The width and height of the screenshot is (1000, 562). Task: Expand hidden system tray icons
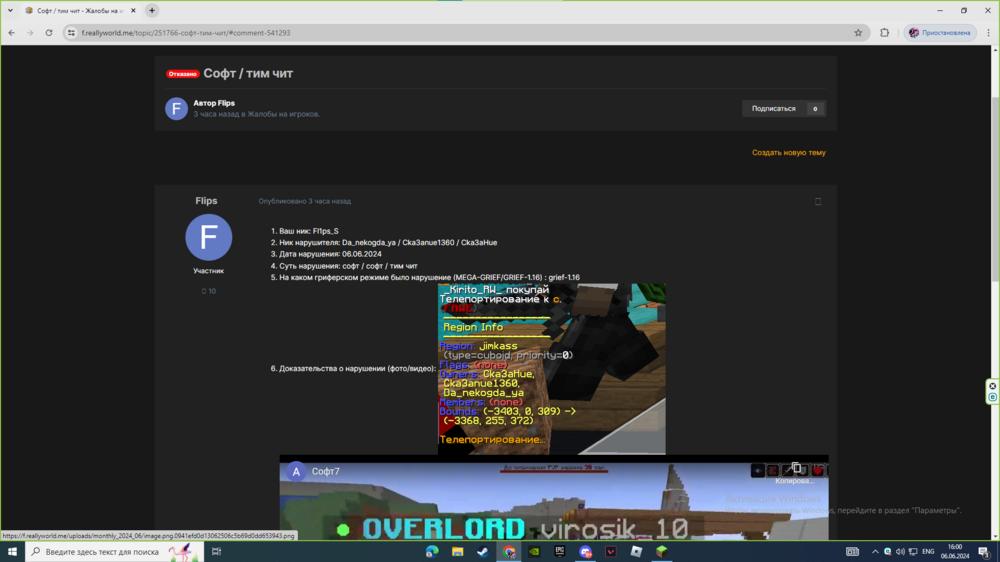[875, 552]
